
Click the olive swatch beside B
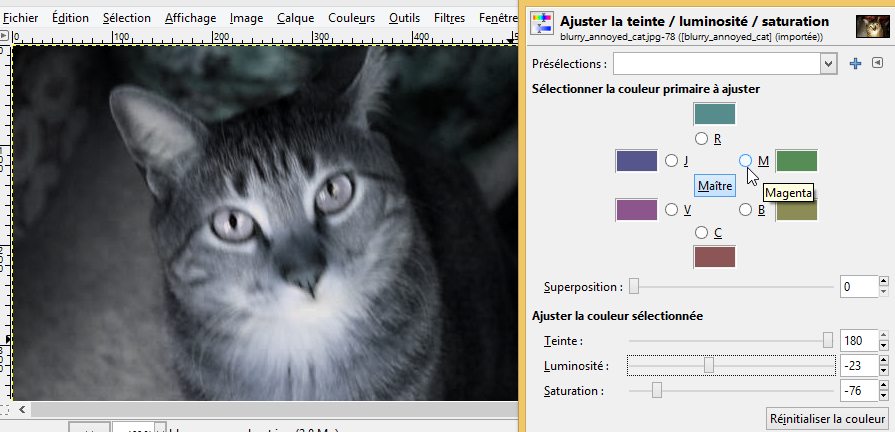(797, 210)
